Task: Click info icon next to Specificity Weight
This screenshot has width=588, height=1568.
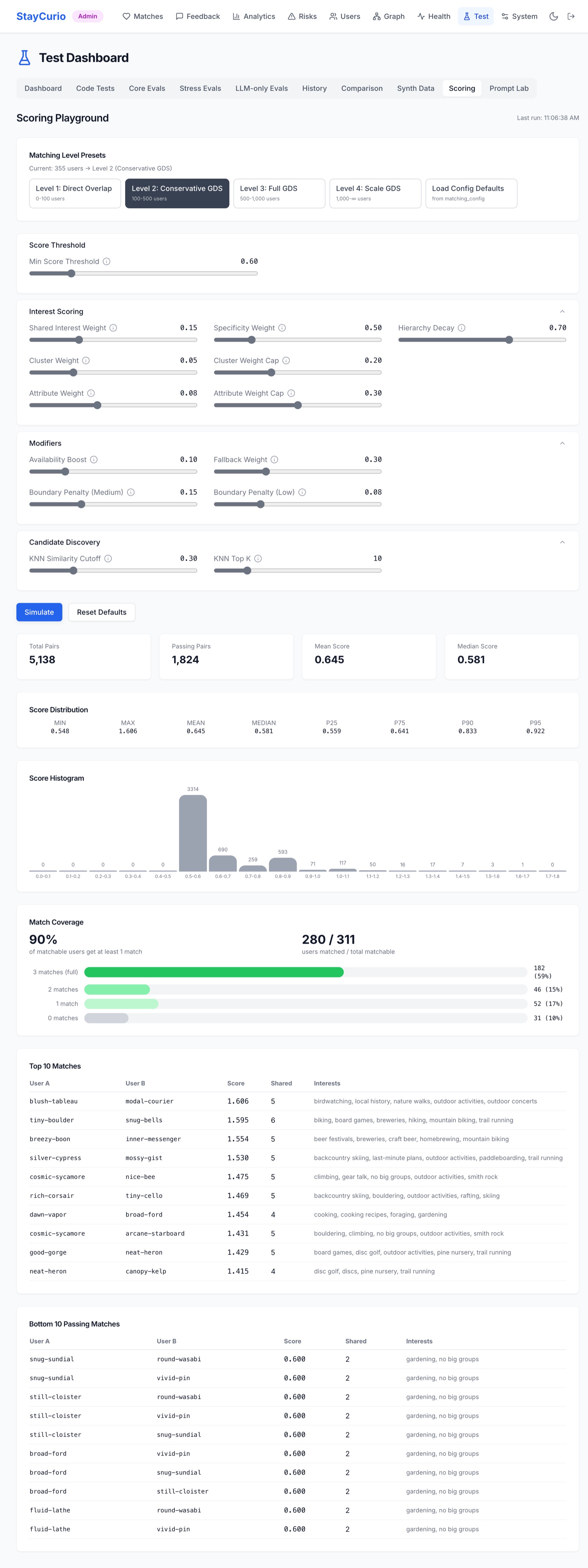Action: 282,328
